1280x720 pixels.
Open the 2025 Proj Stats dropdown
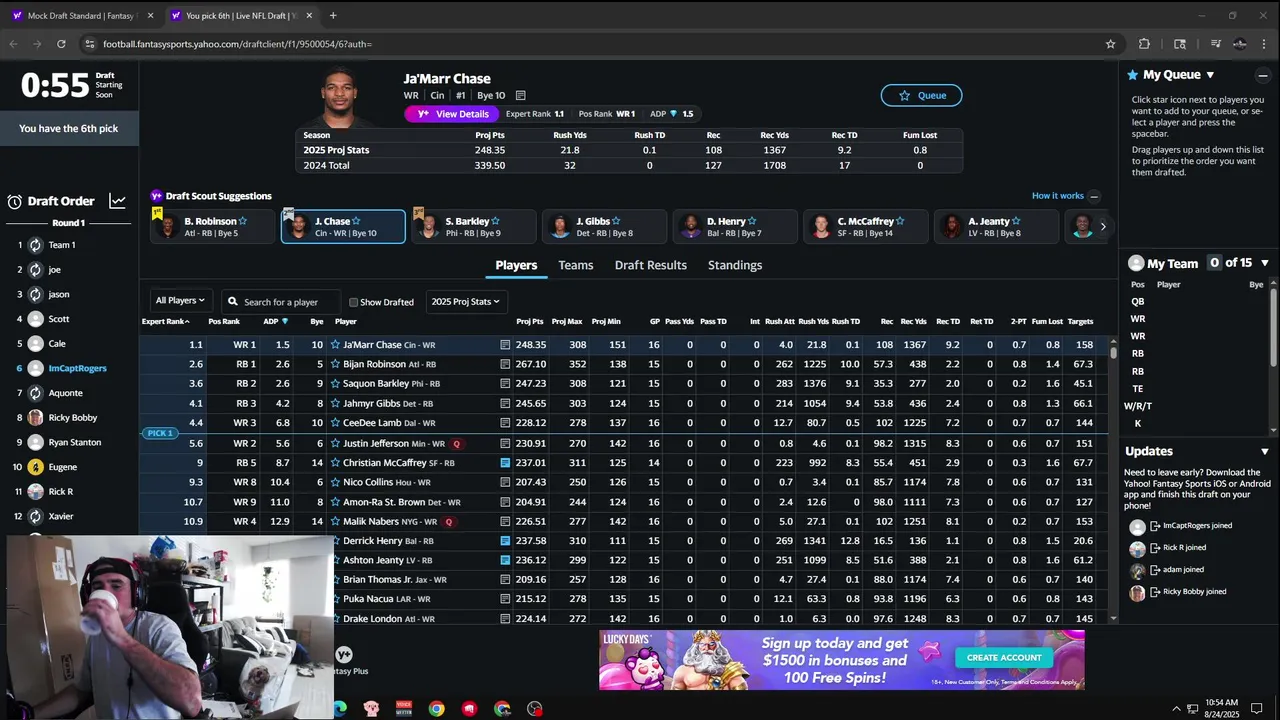466,301
